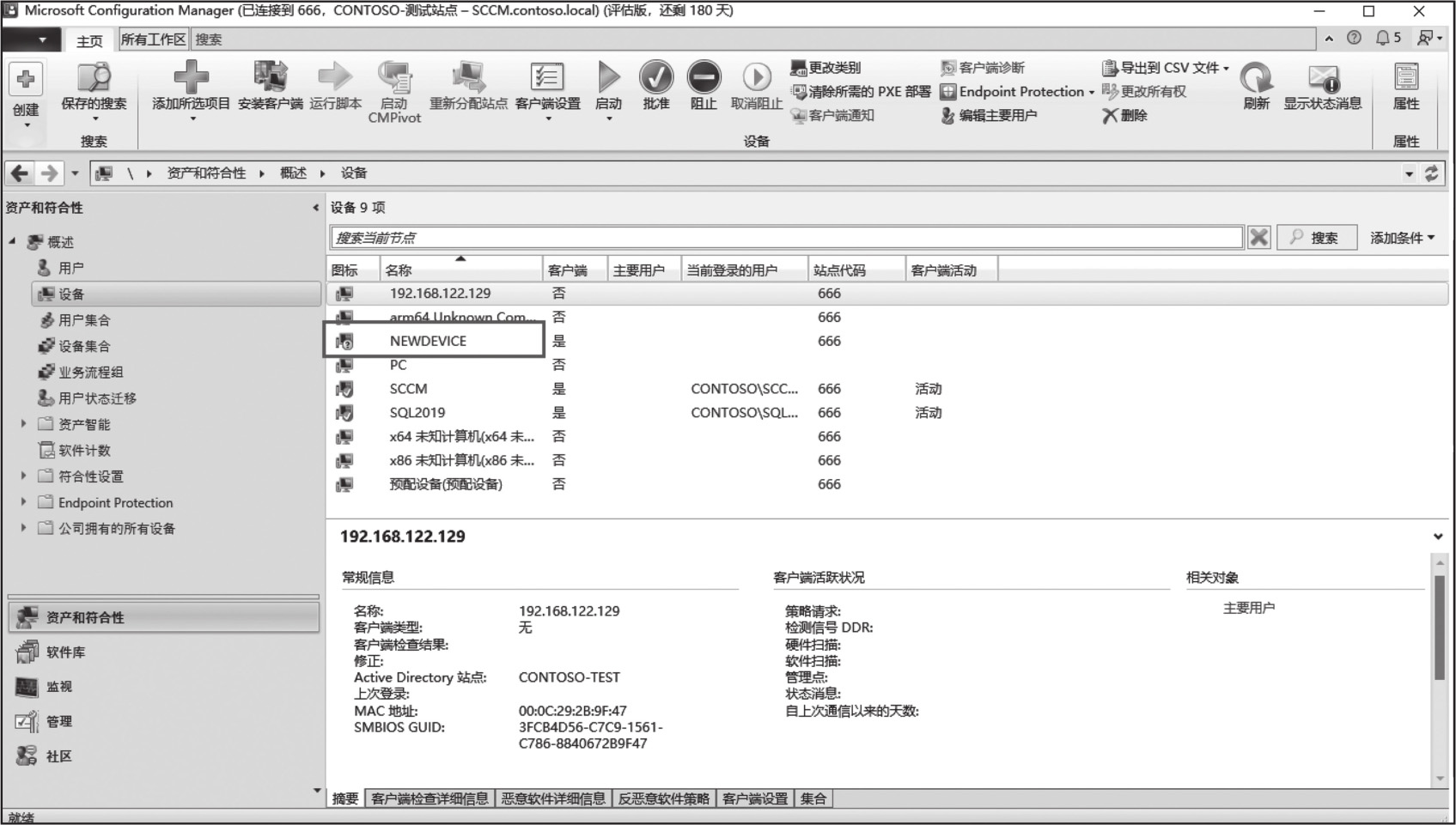The height and width of the screenshot is (825, 1456).
Task: Open the application menu dropdown at top-left
Action: [32, 39]
